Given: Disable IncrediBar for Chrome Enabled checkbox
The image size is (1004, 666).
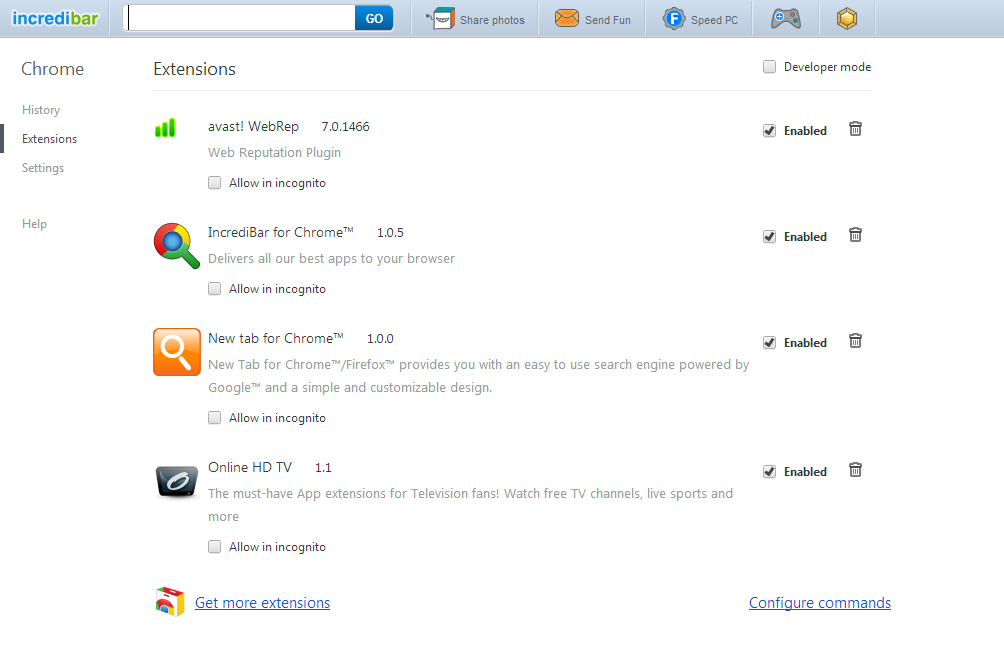Looking at the screenshot, I should [x=770, y=237].
